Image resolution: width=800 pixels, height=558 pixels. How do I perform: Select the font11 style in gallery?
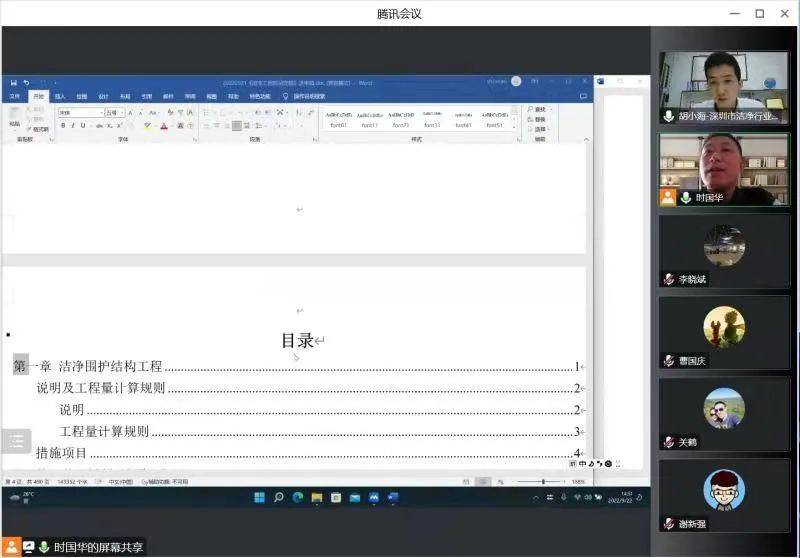369,119
